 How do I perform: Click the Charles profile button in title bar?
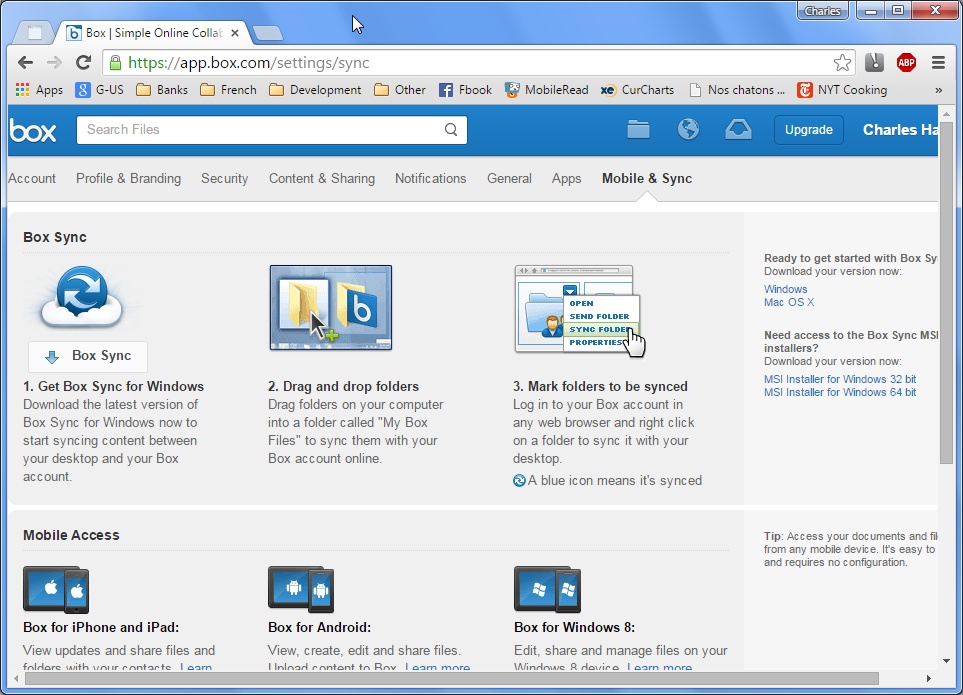(x=822, y=10)
